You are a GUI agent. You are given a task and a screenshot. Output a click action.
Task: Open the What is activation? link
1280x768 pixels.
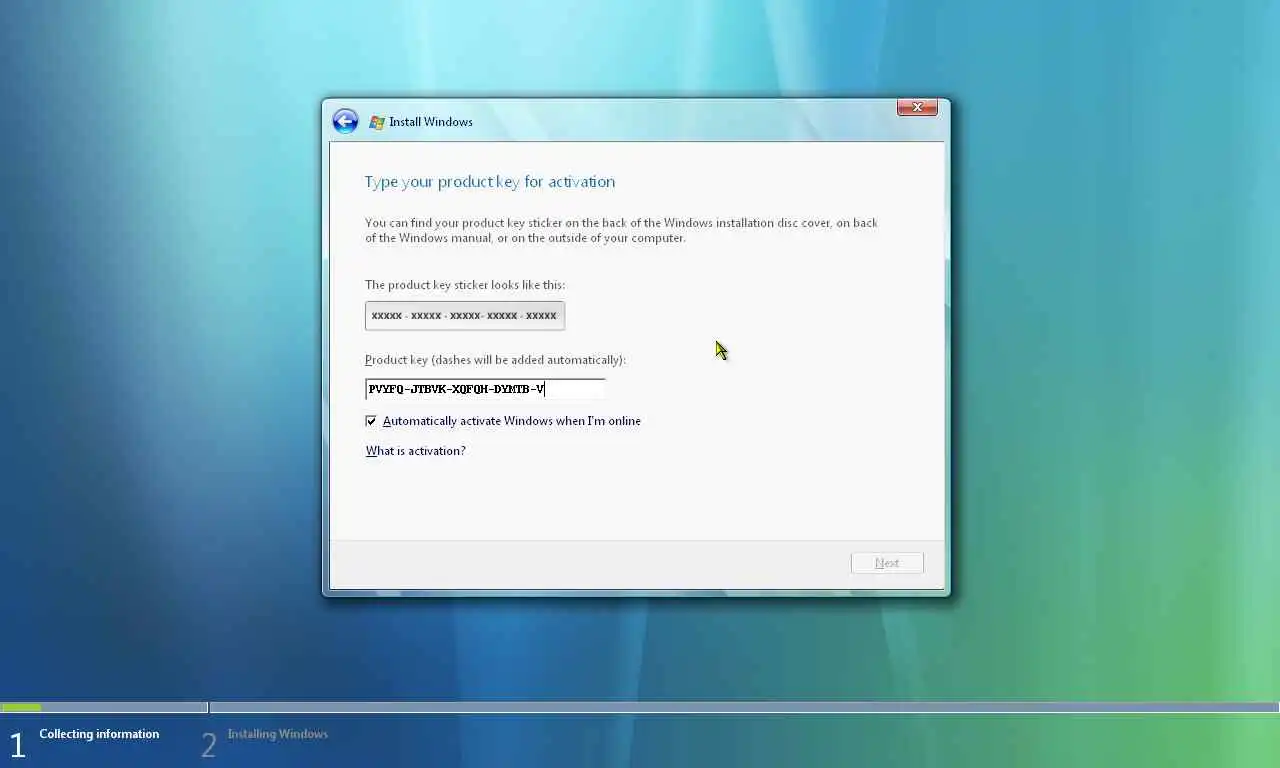pyautogui.click(x=415, y=451)
